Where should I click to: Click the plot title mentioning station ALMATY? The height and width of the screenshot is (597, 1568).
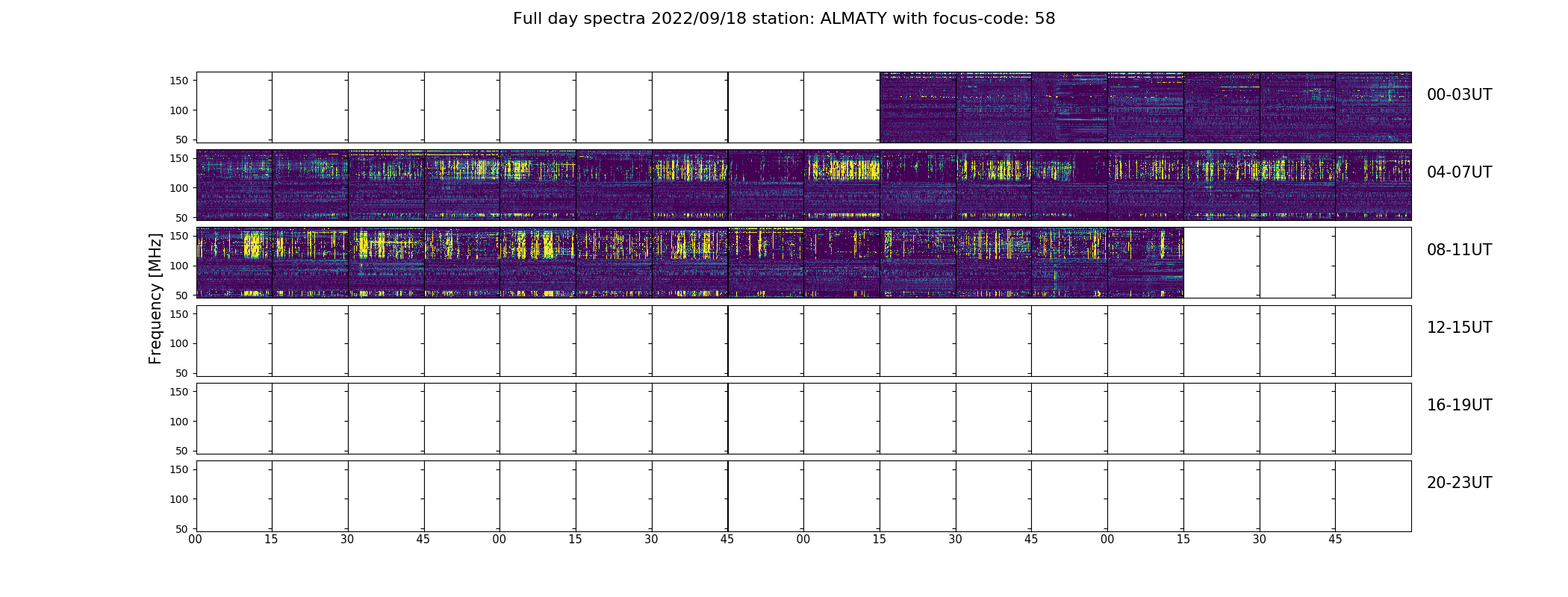(784, 19)
